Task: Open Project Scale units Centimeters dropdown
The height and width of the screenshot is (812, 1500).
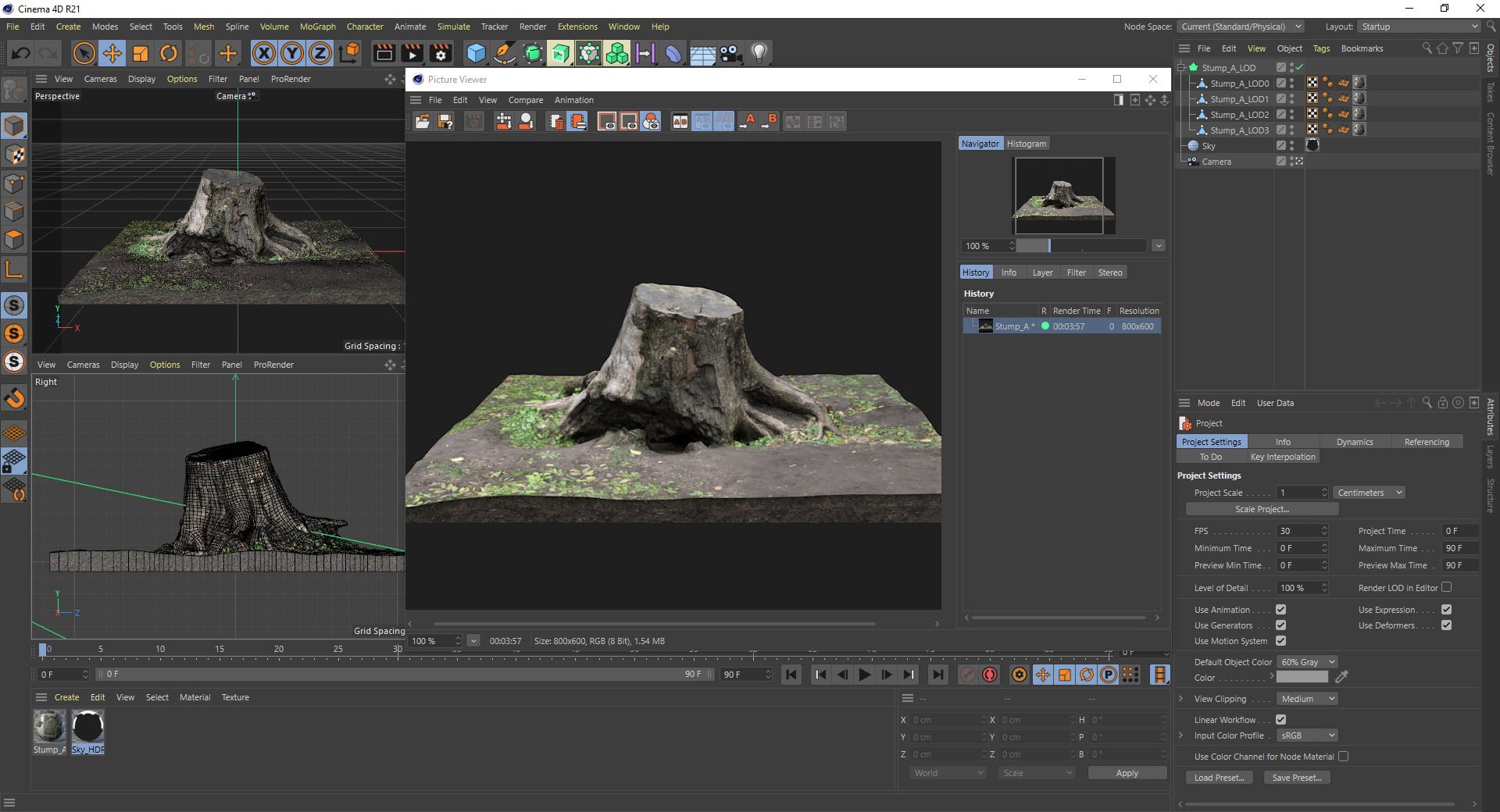Action: pos(1370,493)
